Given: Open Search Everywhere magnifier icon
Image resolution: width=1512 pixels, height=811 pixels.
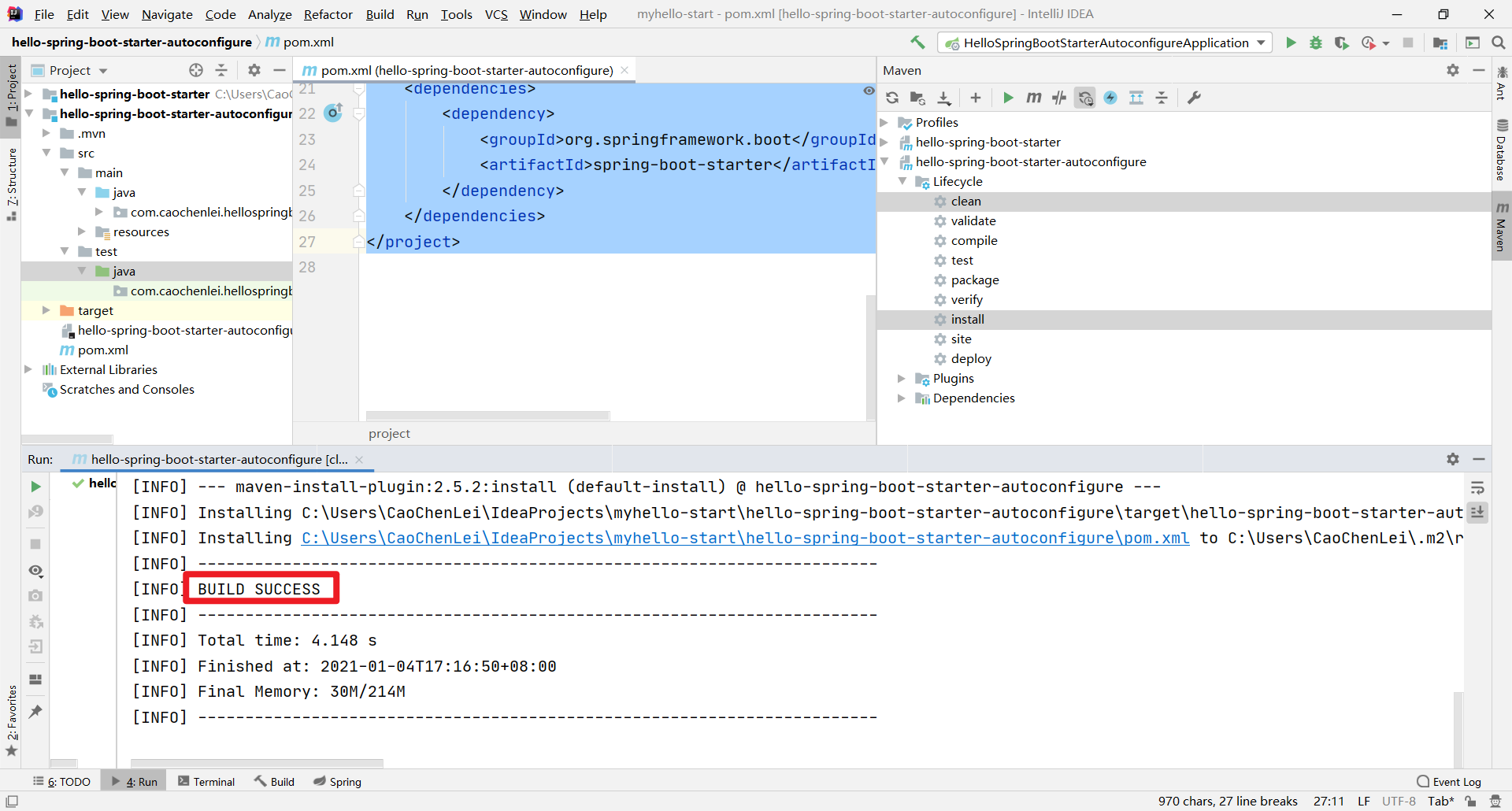Looking at the screenshot, I should (1499, 43).
